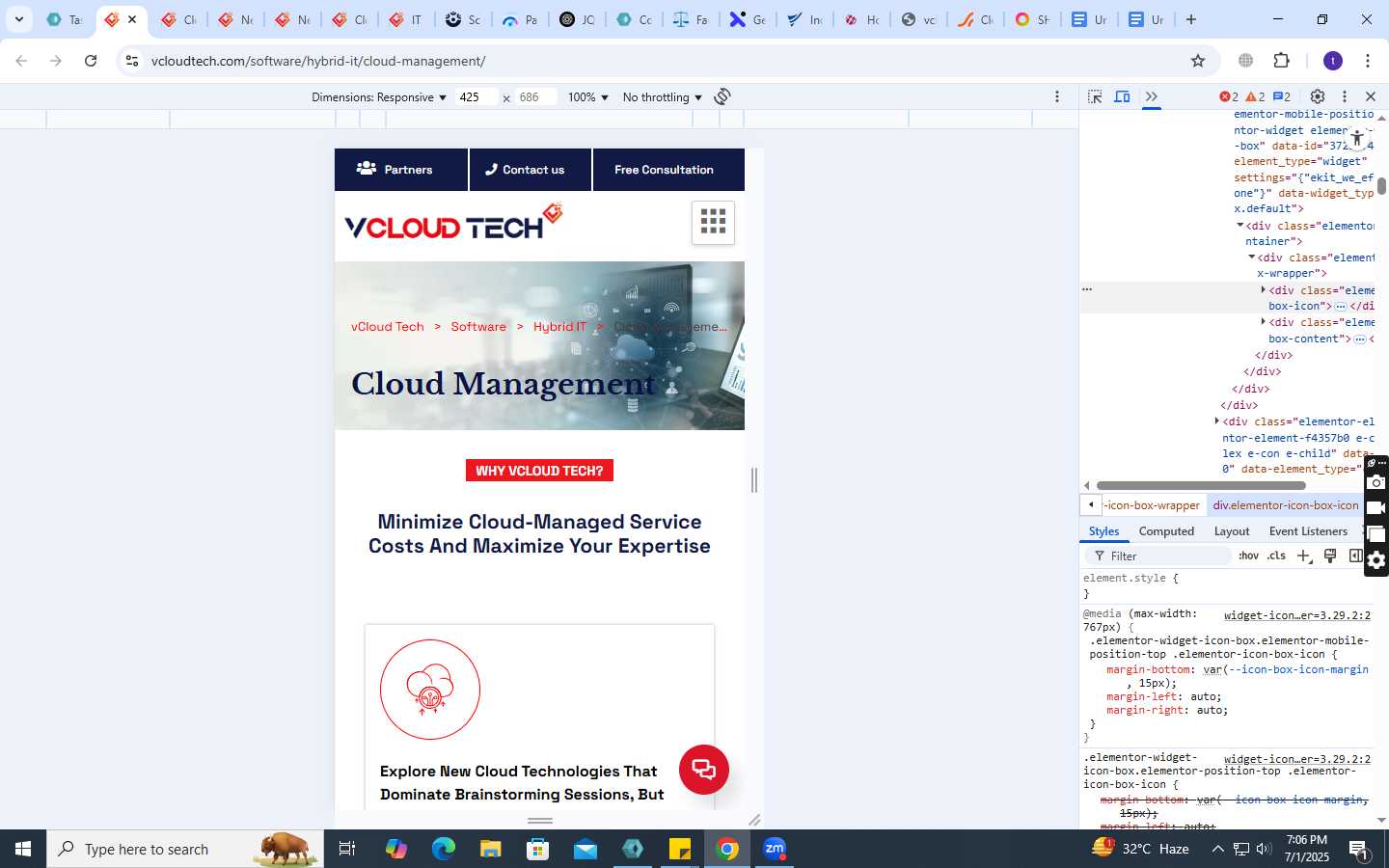Open the issues count indicator
The image size is (1389, 868).
pos(1282,96)
